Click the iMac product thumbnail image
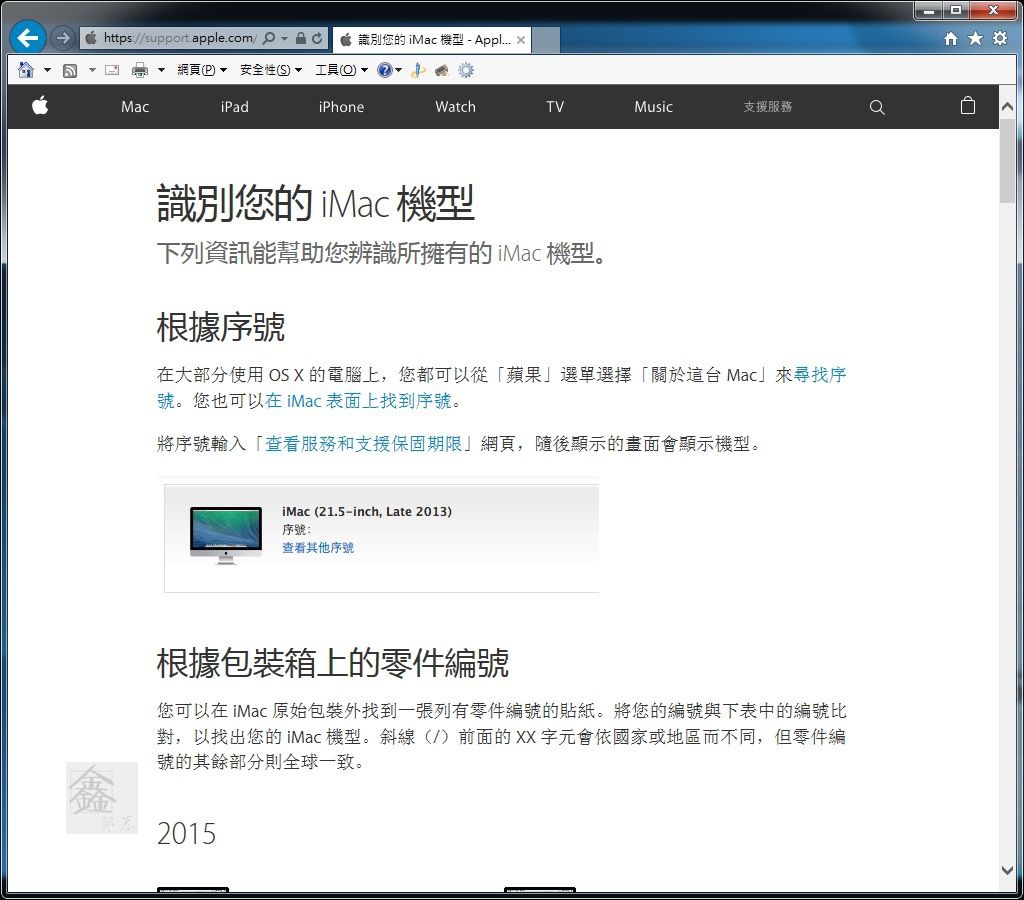 point(226,536)
